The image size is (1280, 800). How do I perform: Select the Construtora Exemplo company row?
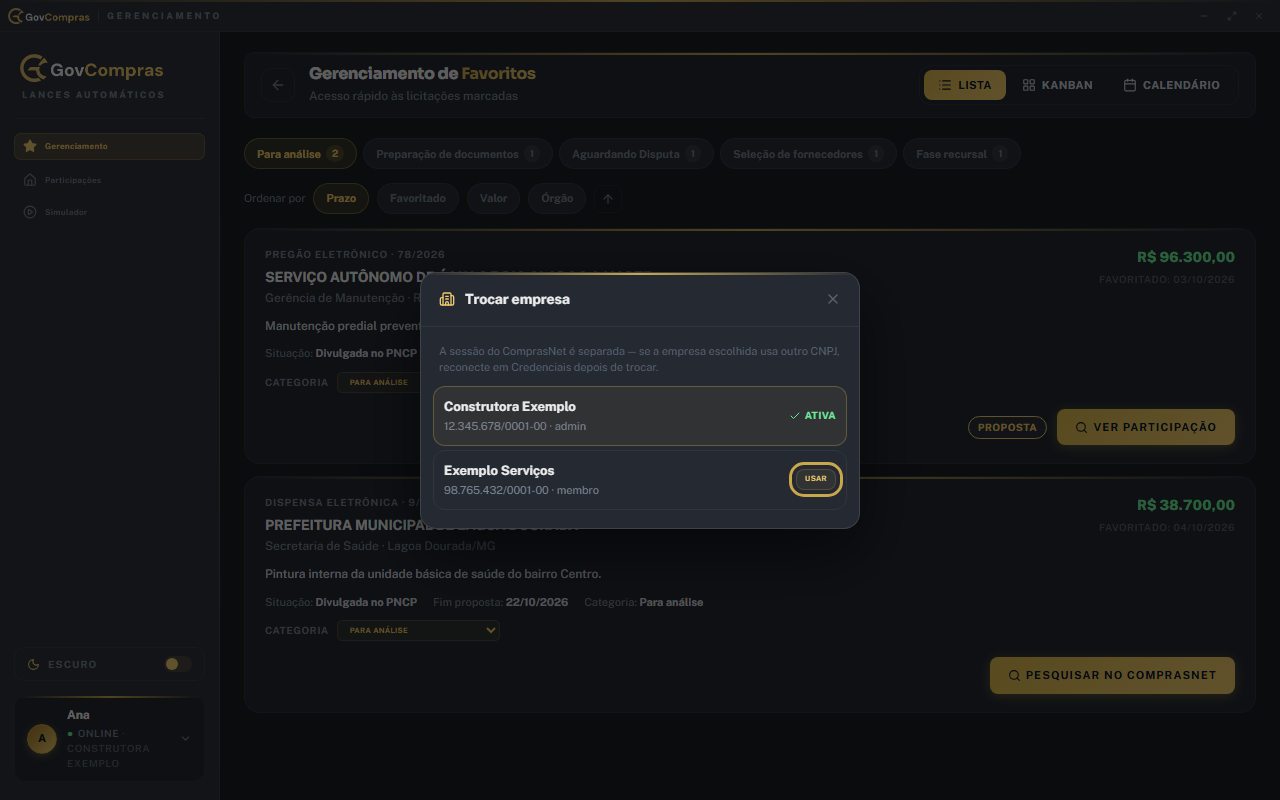click(x=640, y=416)
